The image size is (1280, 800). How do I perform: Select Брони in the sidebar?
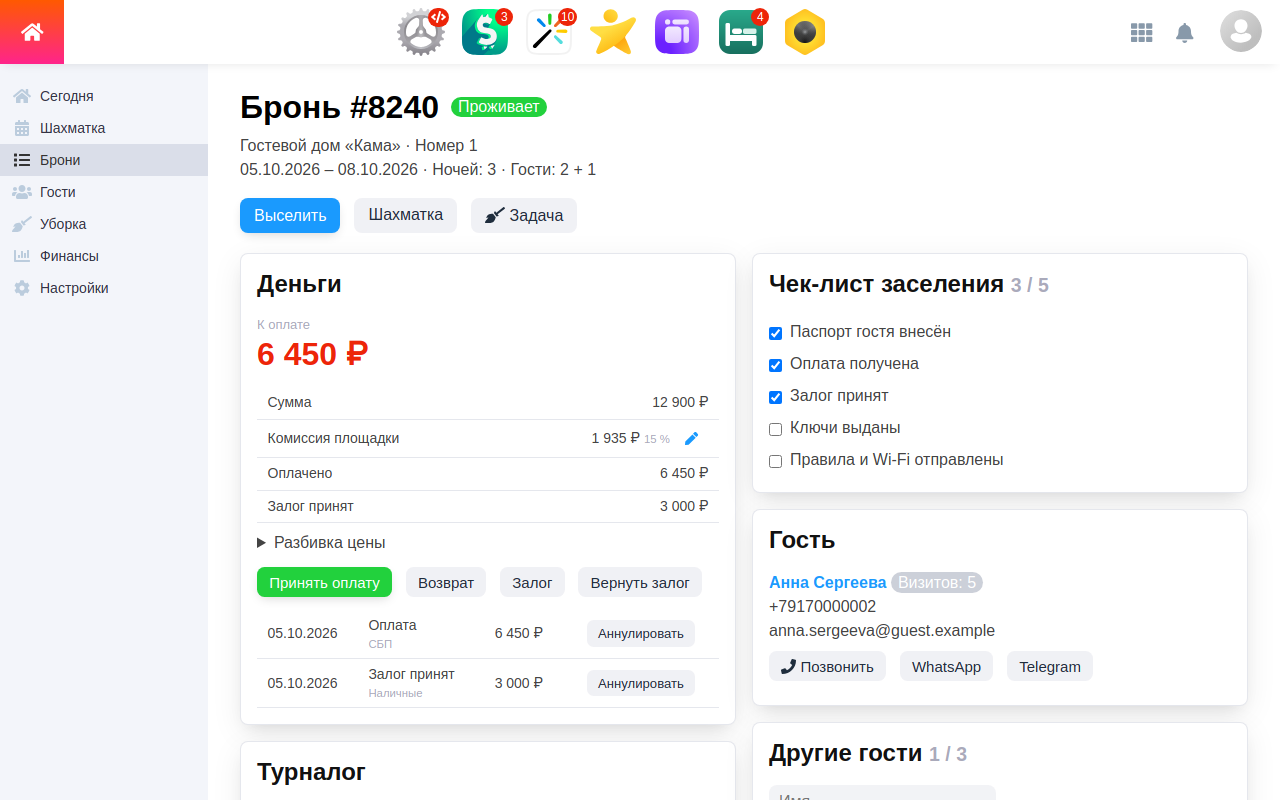tap(104, 160)
